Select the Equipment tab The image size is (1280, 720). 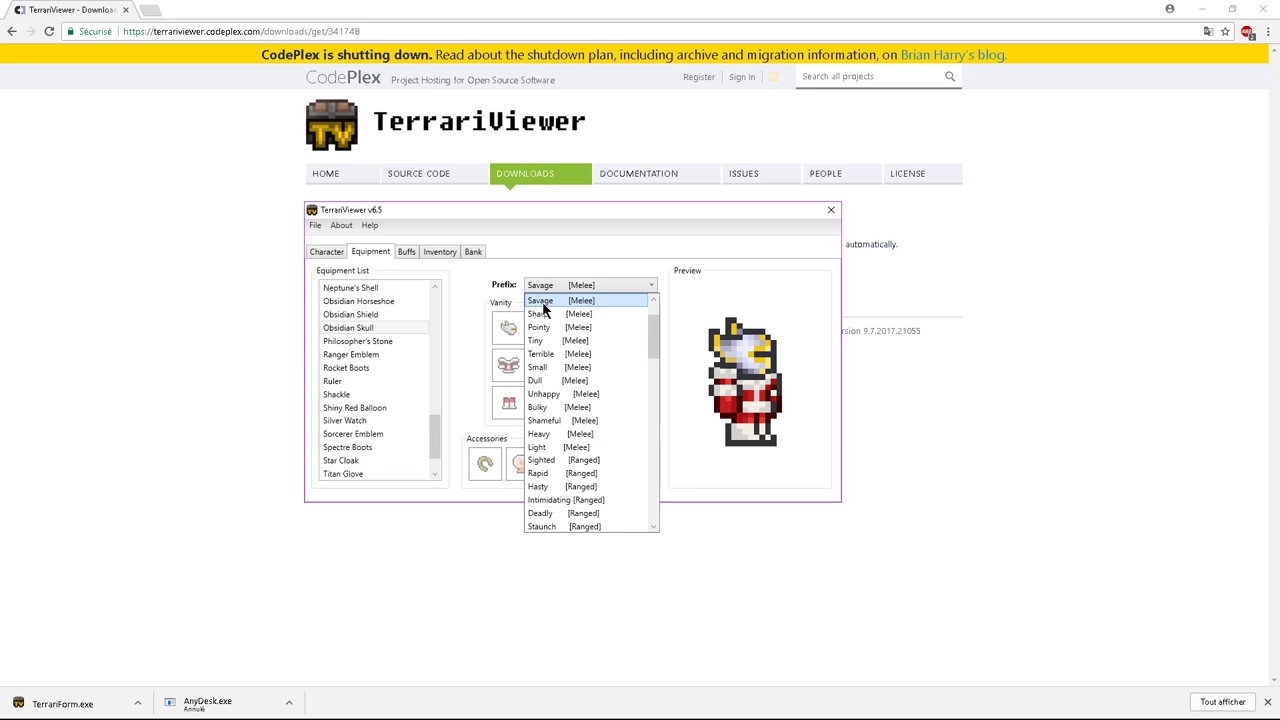pos(371,251)
